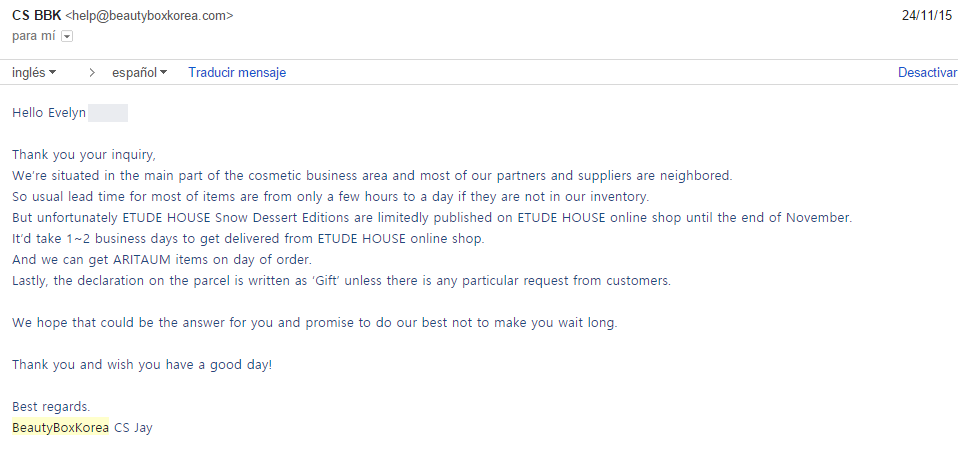Click the email date 24/11/15

click(926, 16)
